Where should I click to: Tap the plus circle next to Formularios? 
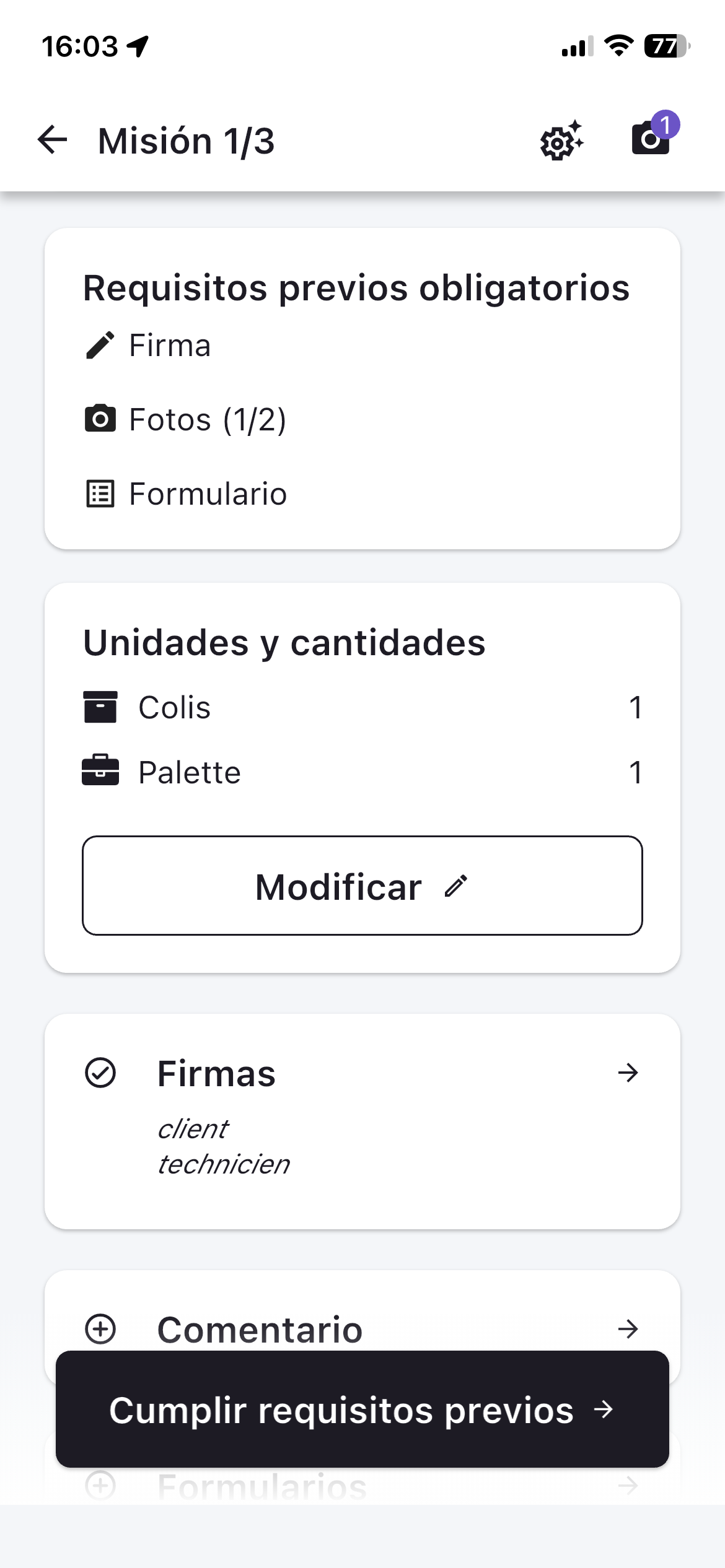coord(100,1485)
